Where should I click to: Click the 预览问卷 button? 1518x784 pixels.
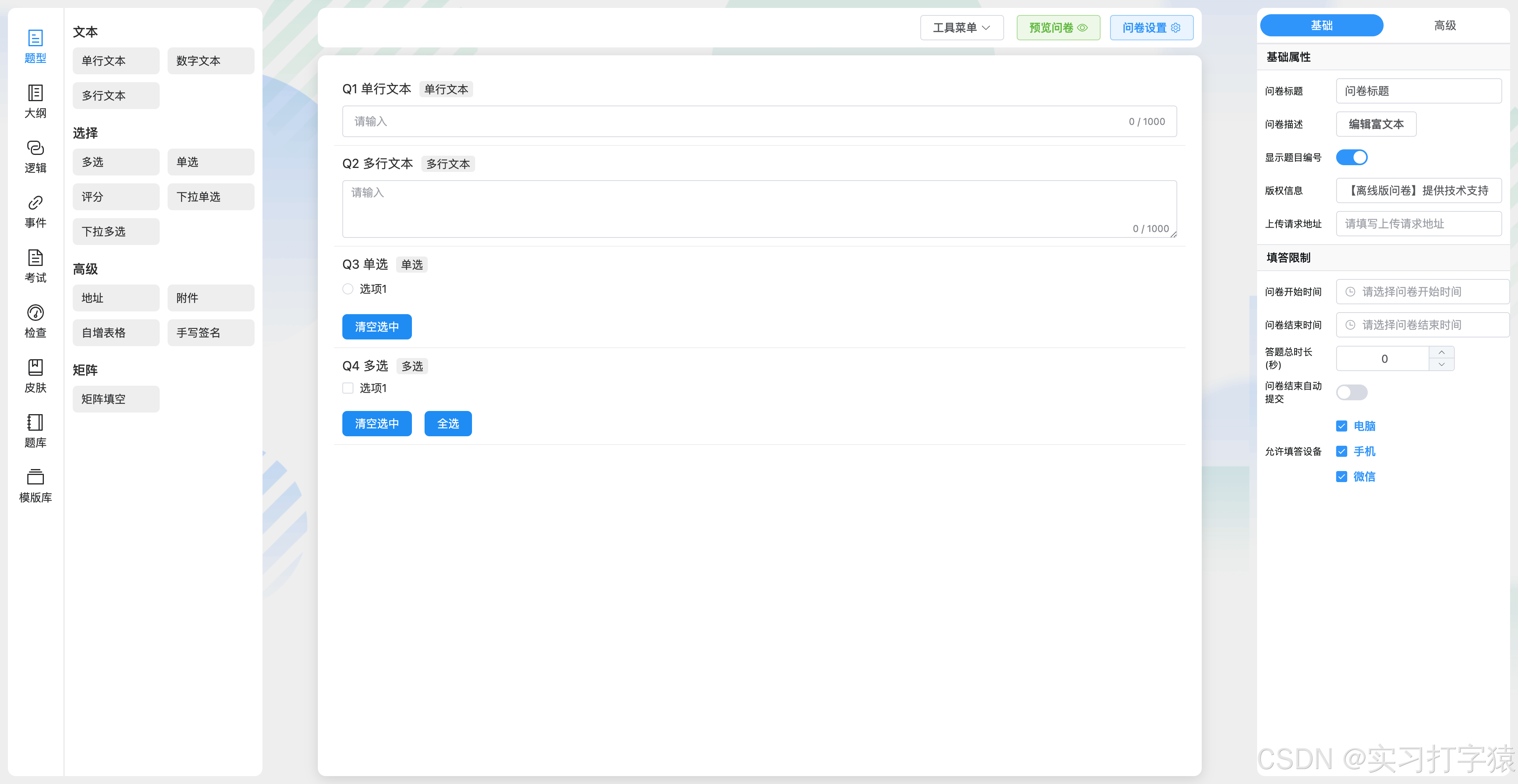click(x=1058, y=28)
